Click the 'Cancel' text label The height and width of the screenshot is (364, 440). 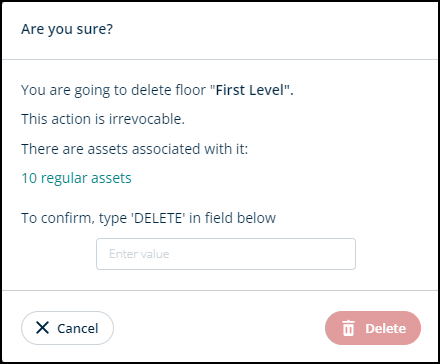78,328
